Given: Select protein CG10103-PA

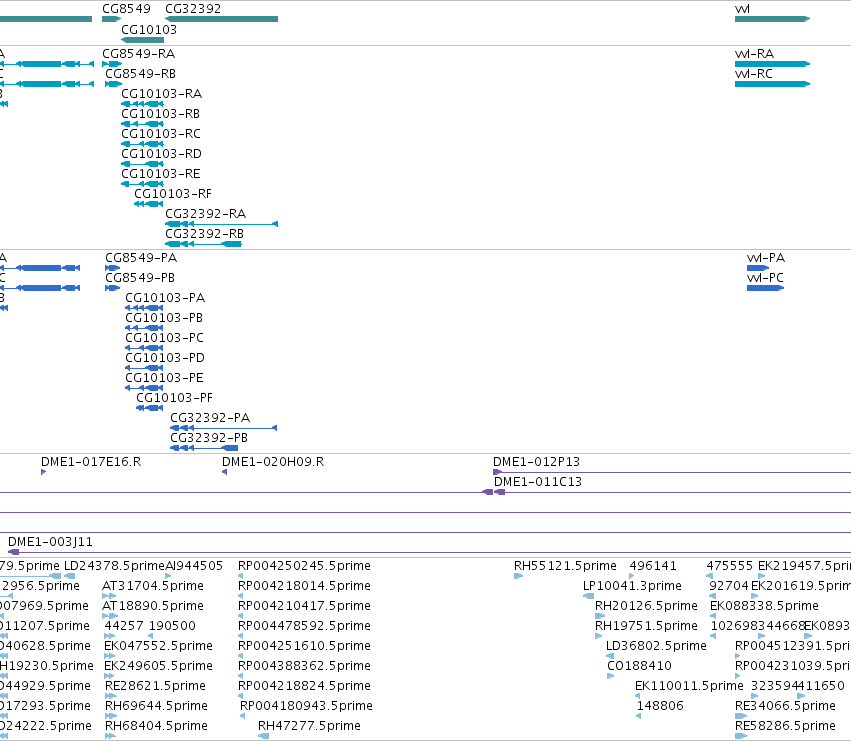Looking at the screenshot, I should [165, 298].
